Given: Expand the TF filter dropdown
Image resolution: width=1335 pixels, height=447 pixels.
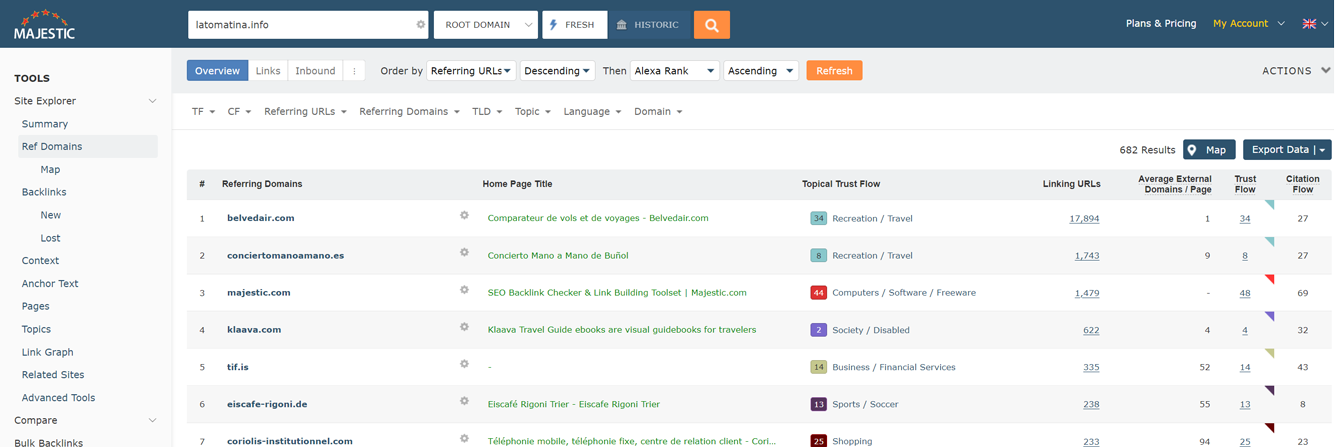Looking at the screenshot, I should click(x=203, y=112).
